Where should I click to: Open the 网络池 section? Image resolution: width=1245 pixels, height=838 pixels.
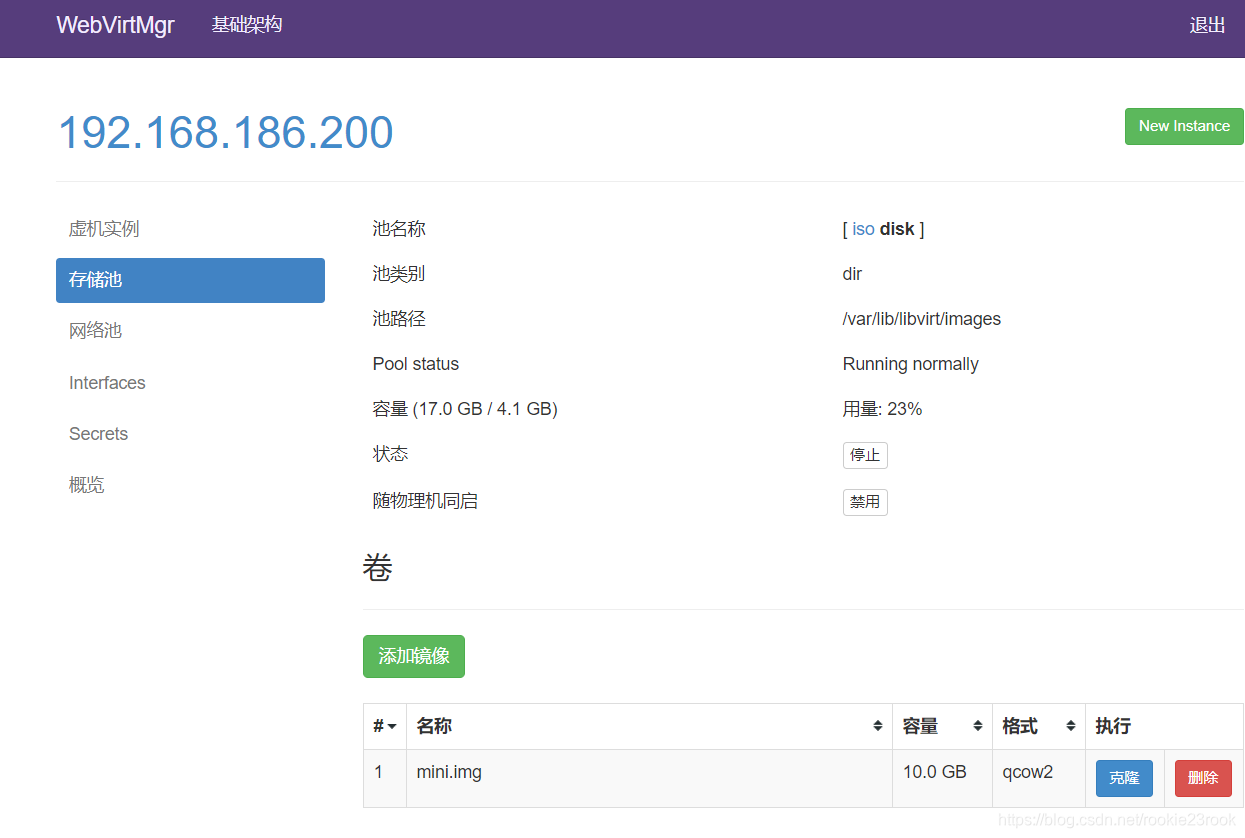[x=95, y=330]
